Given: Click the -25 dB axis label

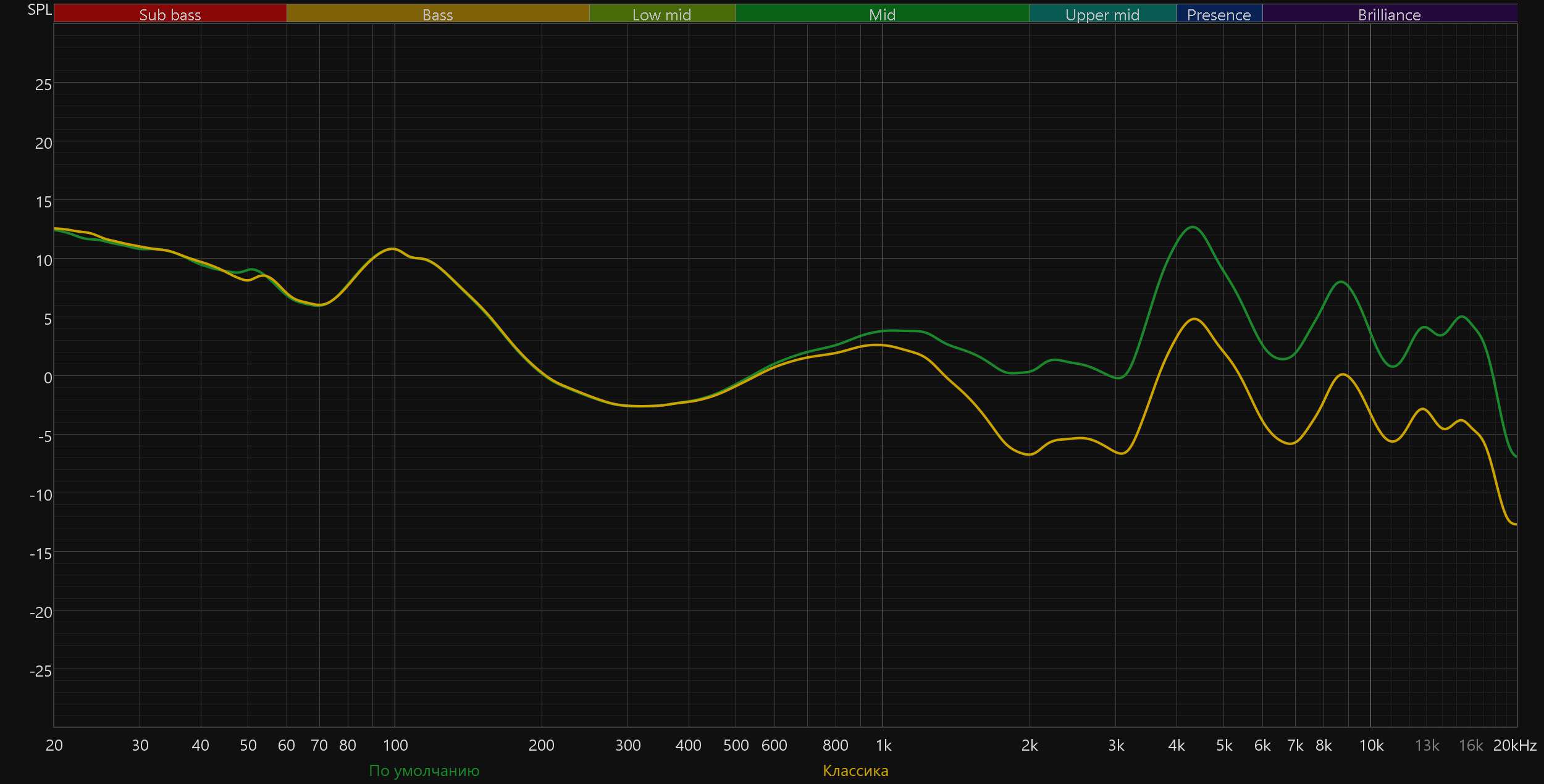Looking at the screenshot, I should tap(41, 671).
